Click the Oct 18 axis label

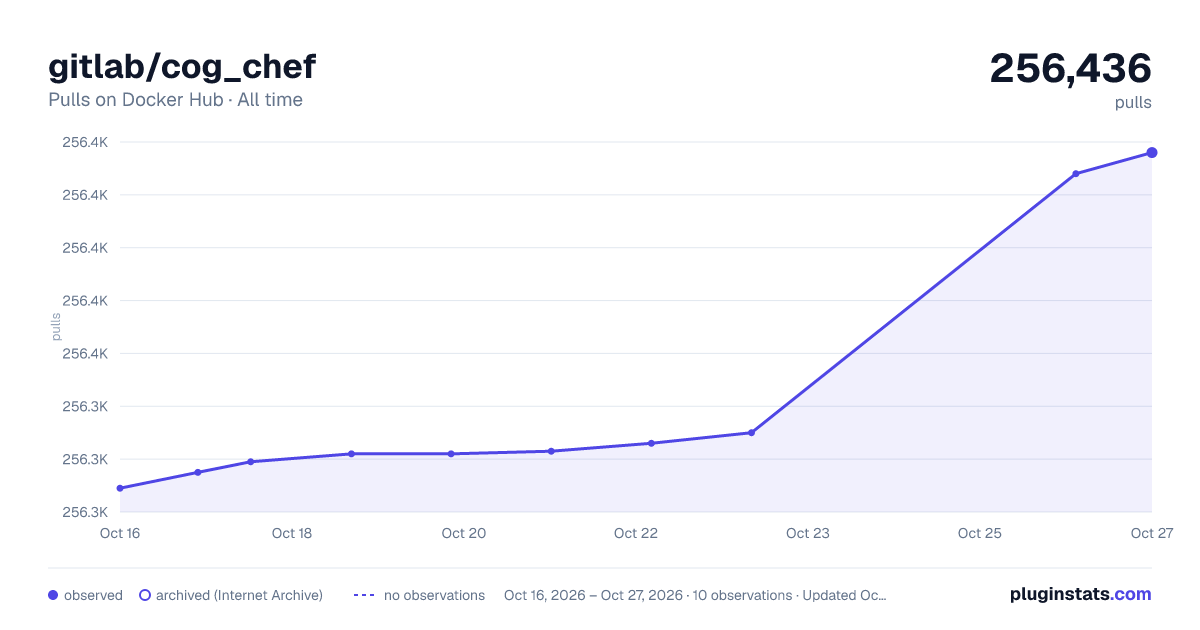point(292,533)
